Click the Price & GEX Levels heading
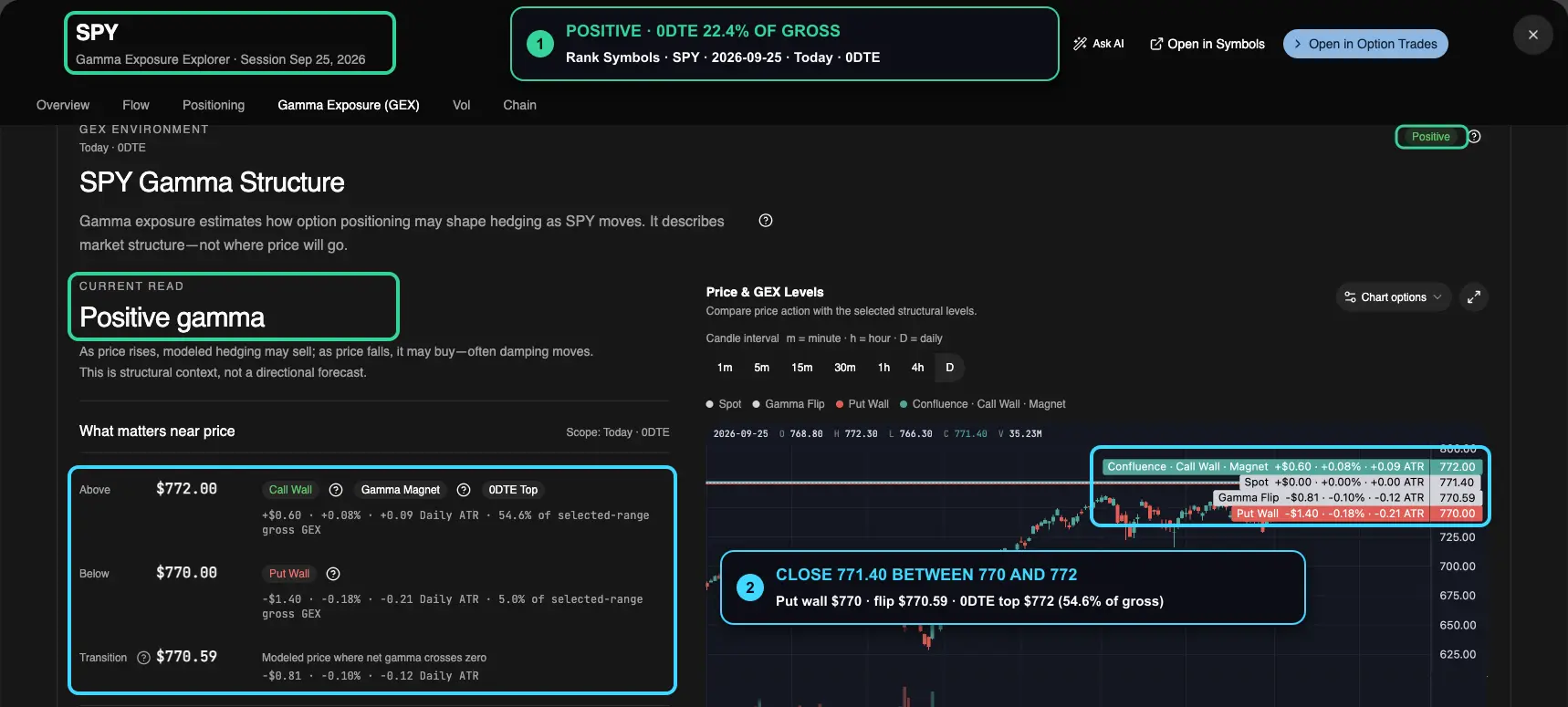The width and height of the screenshot is (1568, 707). 765,292
